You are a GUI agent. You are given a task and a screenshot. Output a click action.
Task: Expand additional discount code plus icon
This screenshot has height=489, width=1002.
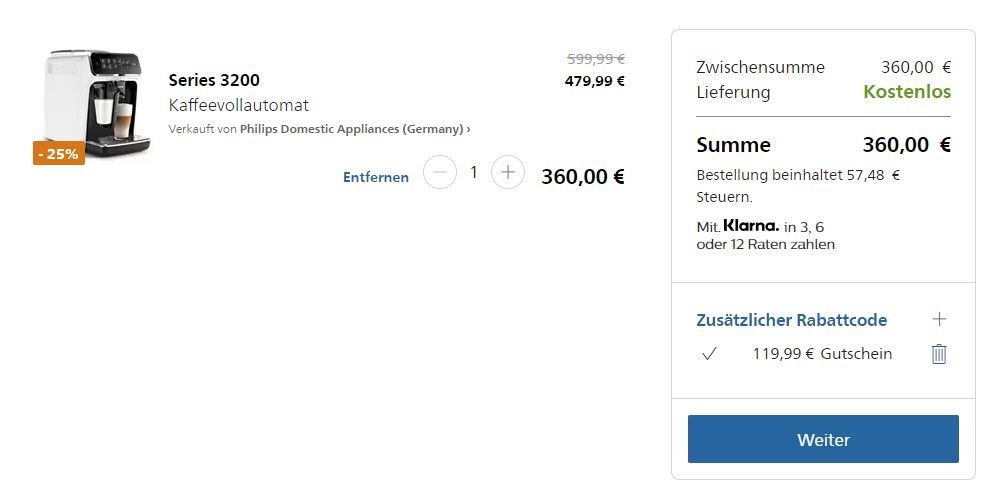tap(939, 319)
